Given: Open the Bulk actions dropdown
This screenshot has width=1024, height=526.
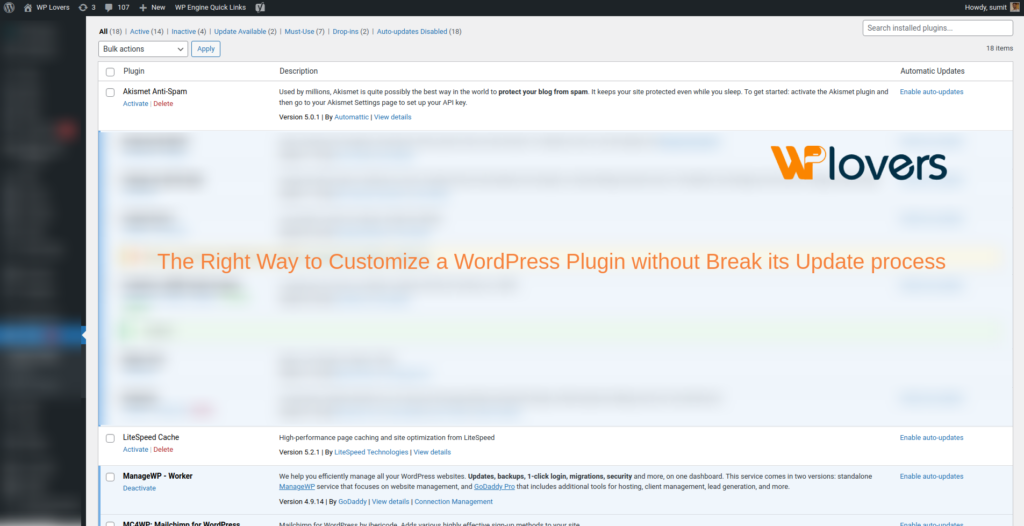Looking at the screenshot, I should coord(143,49).
